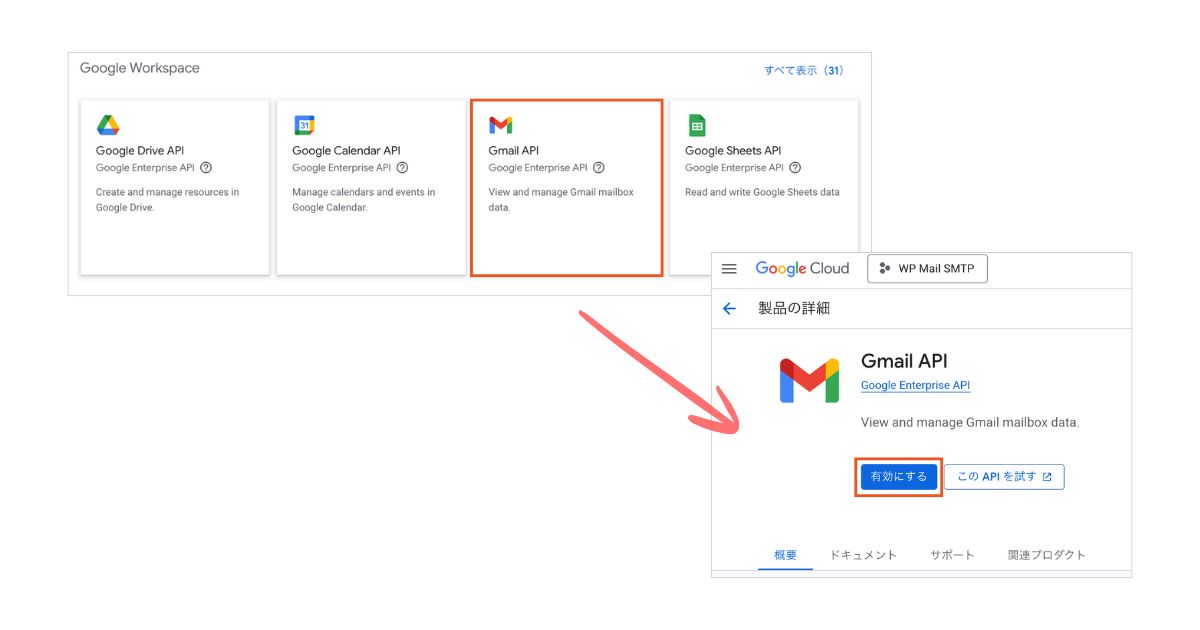
Task: Switch to the 概要 tab
Action: pyautogui.click(x=785, y=555)
